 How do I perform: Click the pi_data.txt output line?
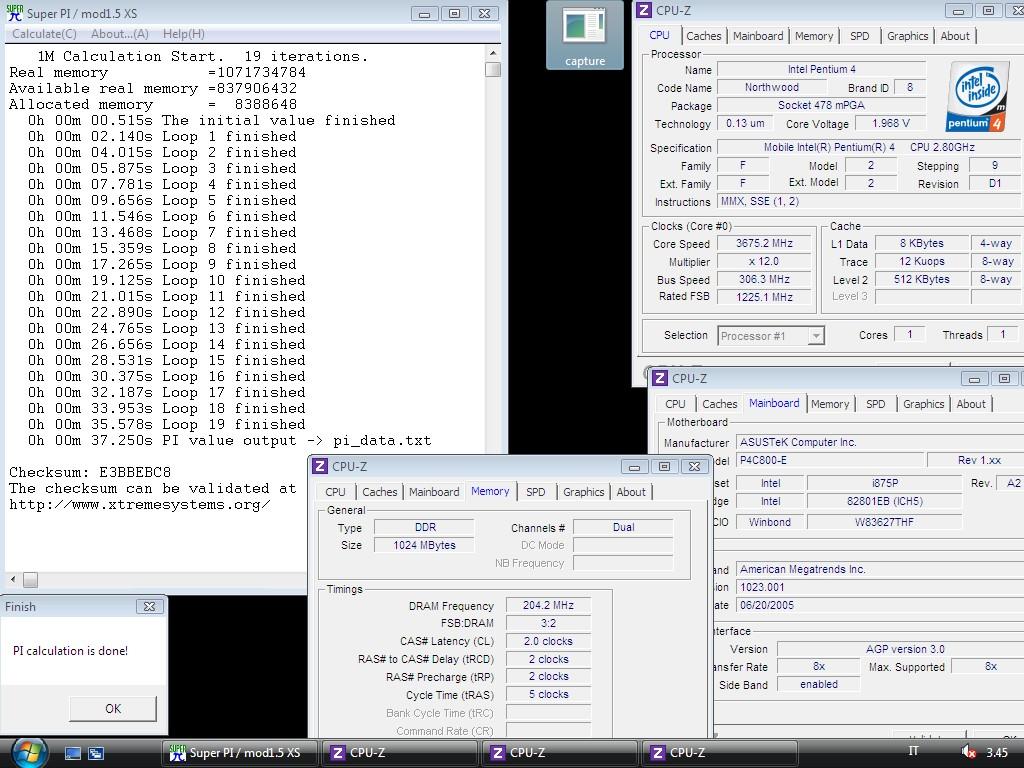click(229, 441)
